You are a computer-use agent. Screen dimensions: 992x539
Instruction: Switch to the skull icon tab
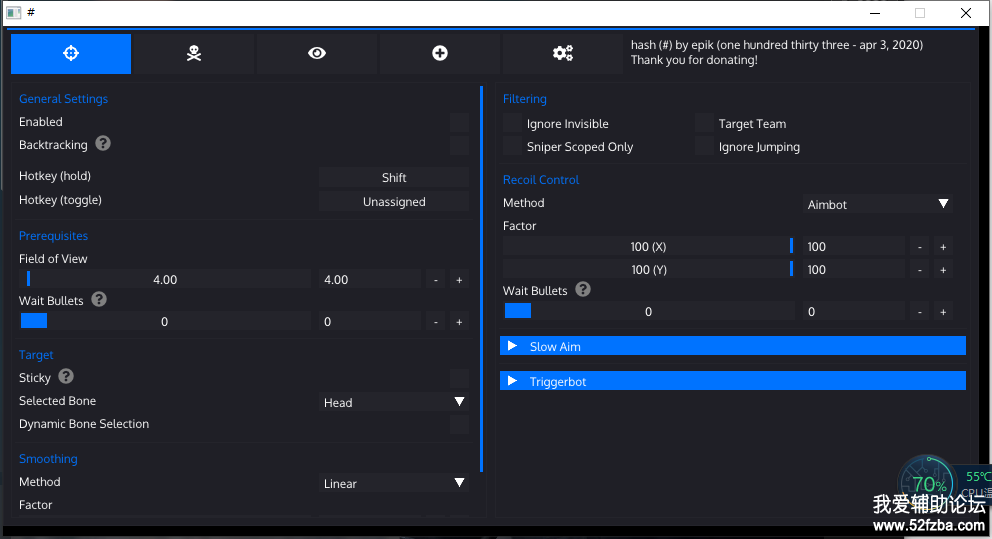[x=194, y=54]
